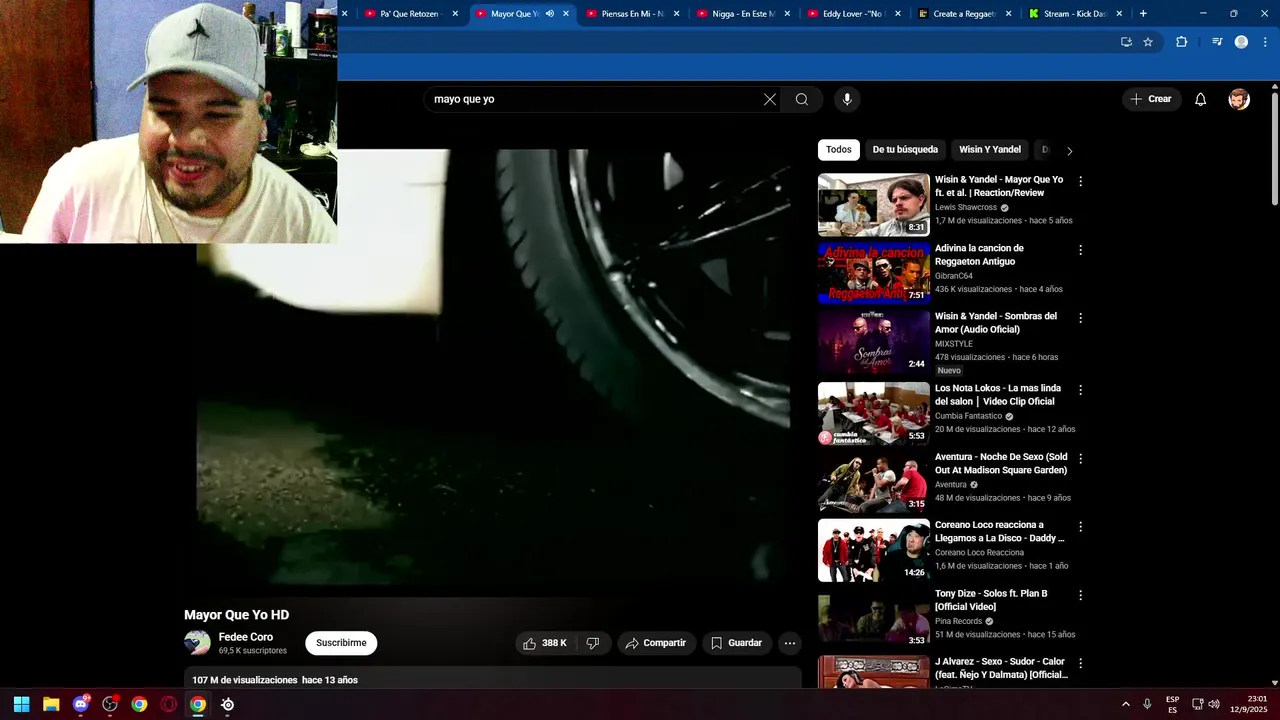Open Discord from taskbar
The height and width of the screenshot is (720, 1280).
81,704
